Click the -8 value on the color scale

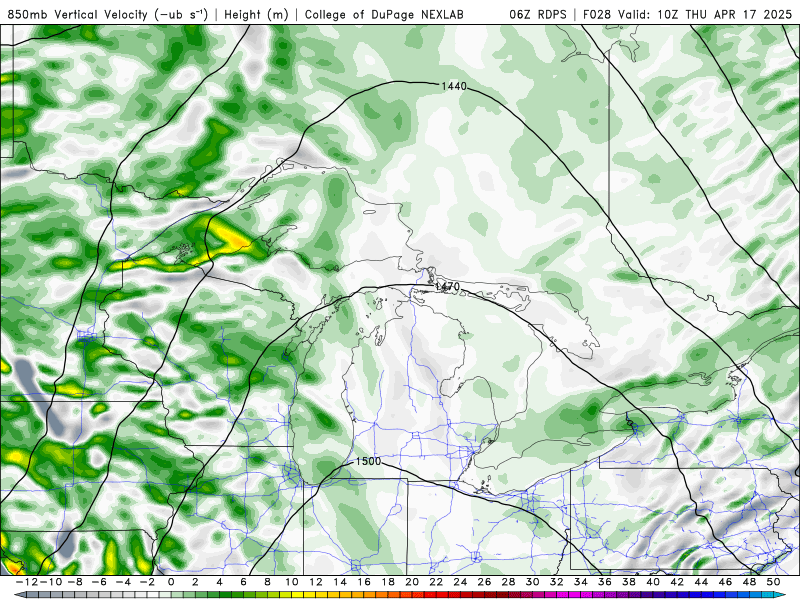75,582
